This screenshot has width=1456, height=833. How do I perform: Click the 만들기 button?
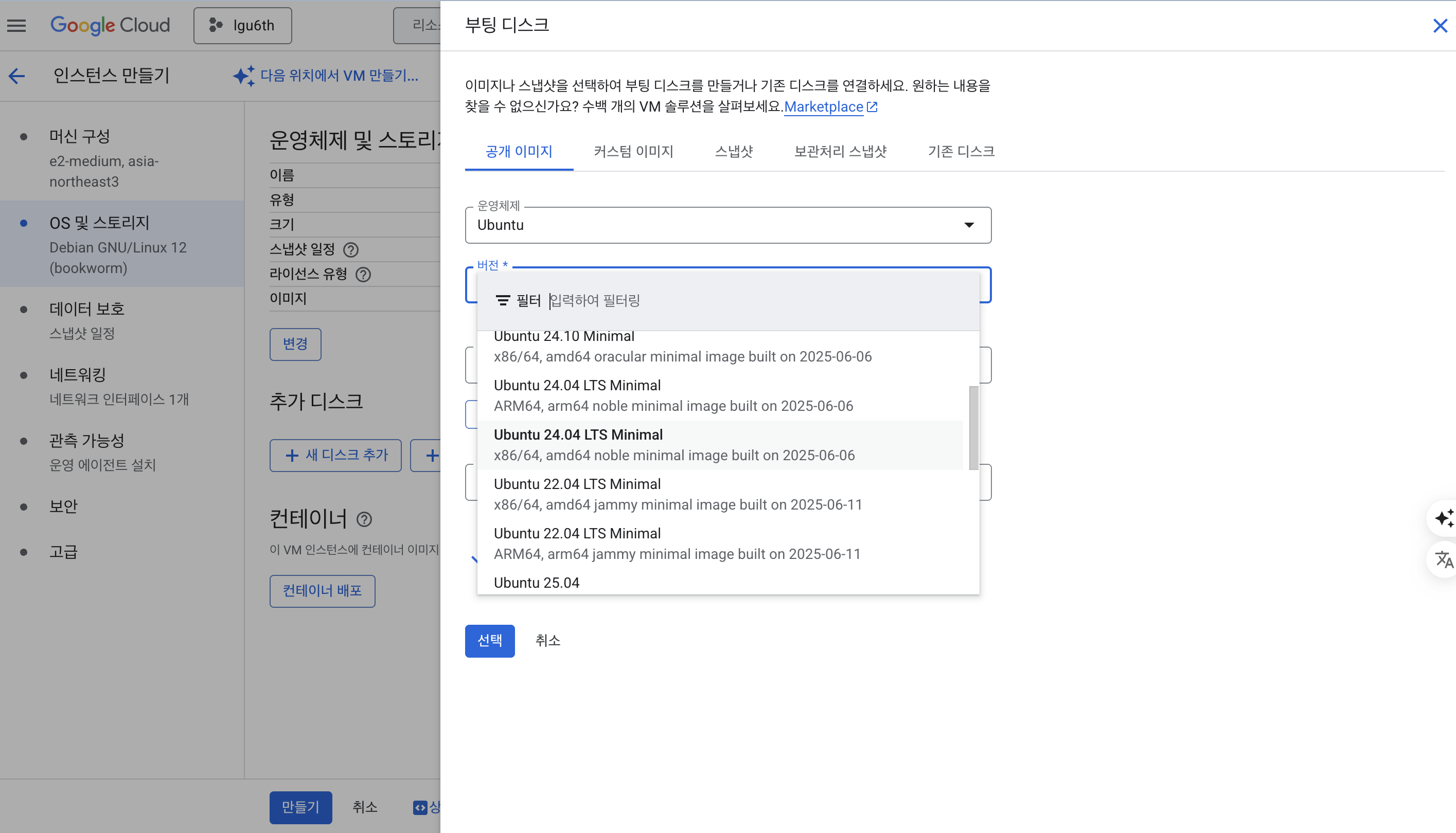(x=300, y=807)
